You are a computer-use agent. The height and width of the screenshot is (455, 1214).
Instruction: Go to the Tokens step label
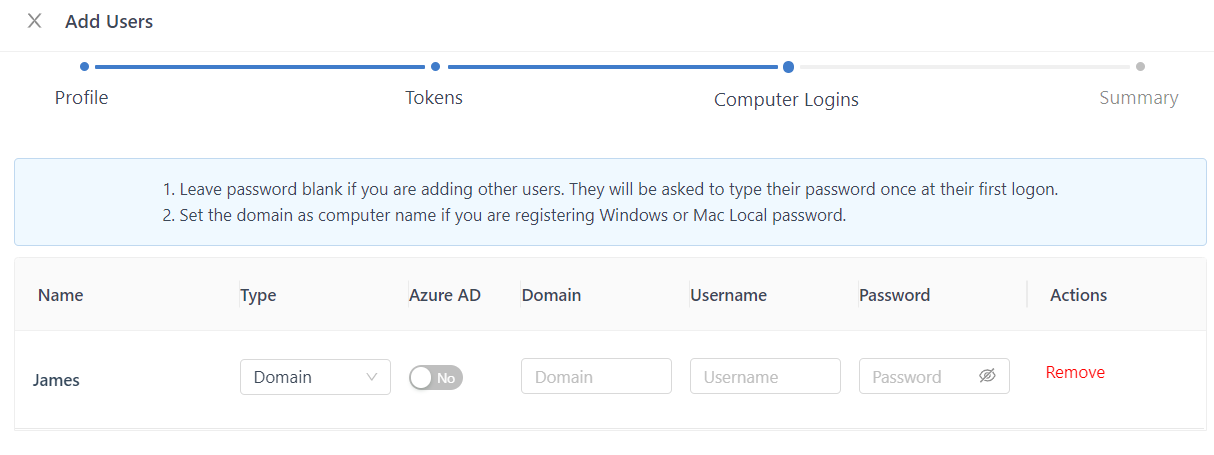434,97
